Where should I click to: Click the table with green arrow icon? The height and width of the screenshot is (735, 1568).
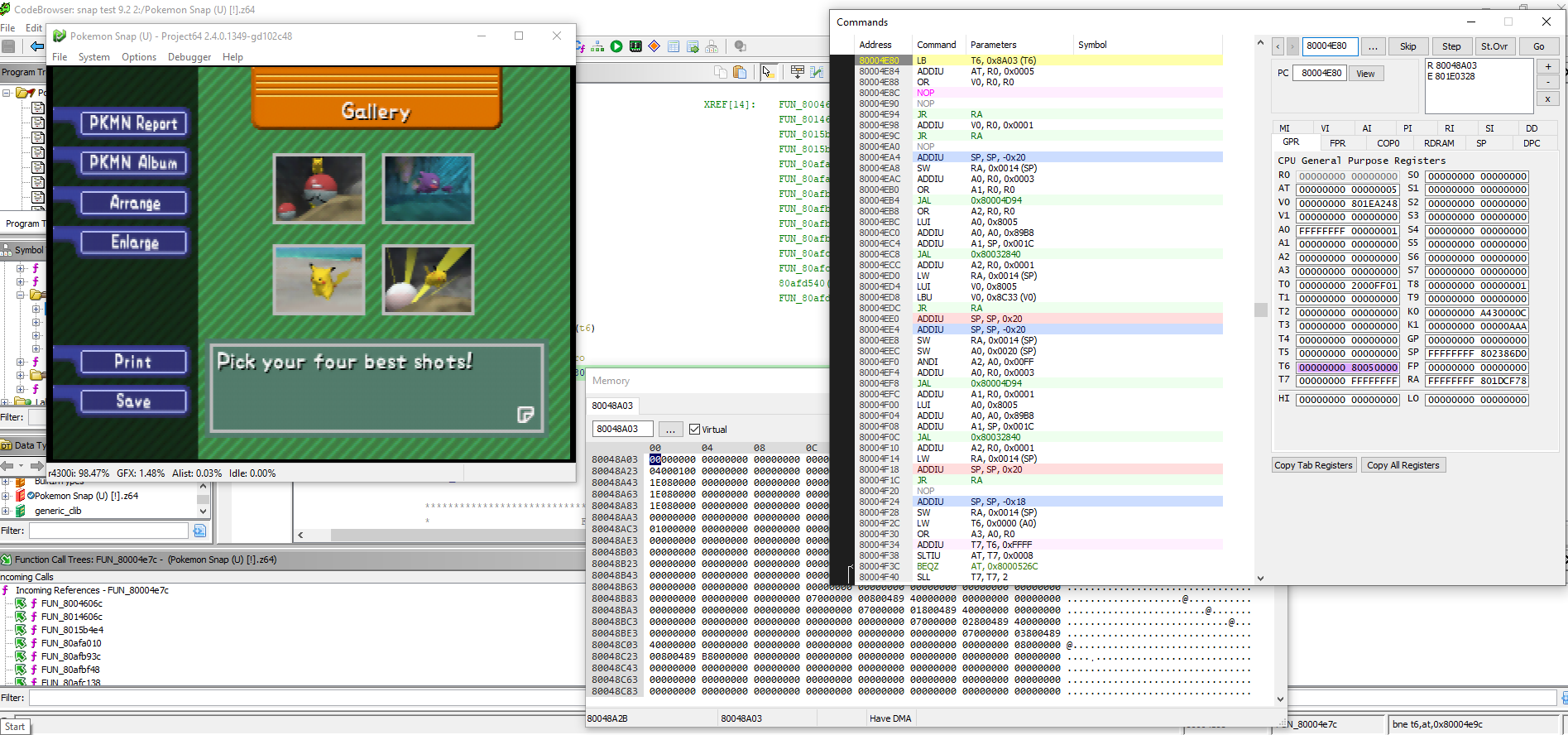click(x=693, y=46)
